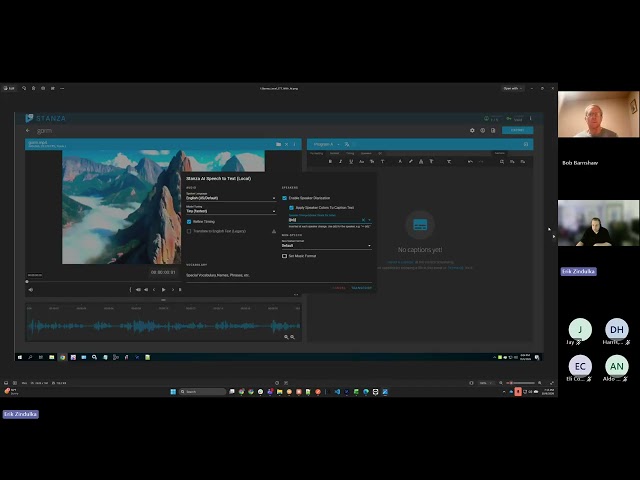Open File Explorer from the outer taskbar
640x480 pixels.
pyautogui.click(x=280, y=392)
